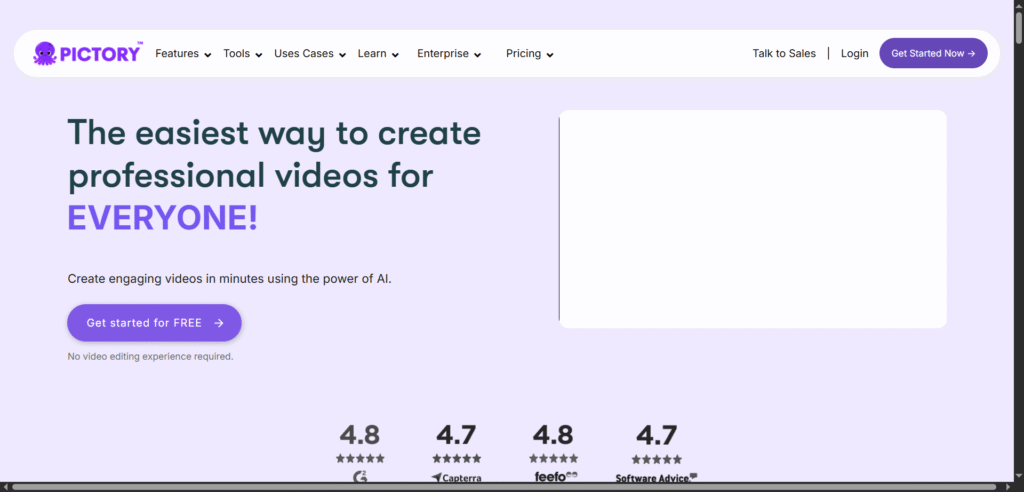Screen dimensions: 1024x492
Task: Click the Software Advice logo
Action: 656,478
